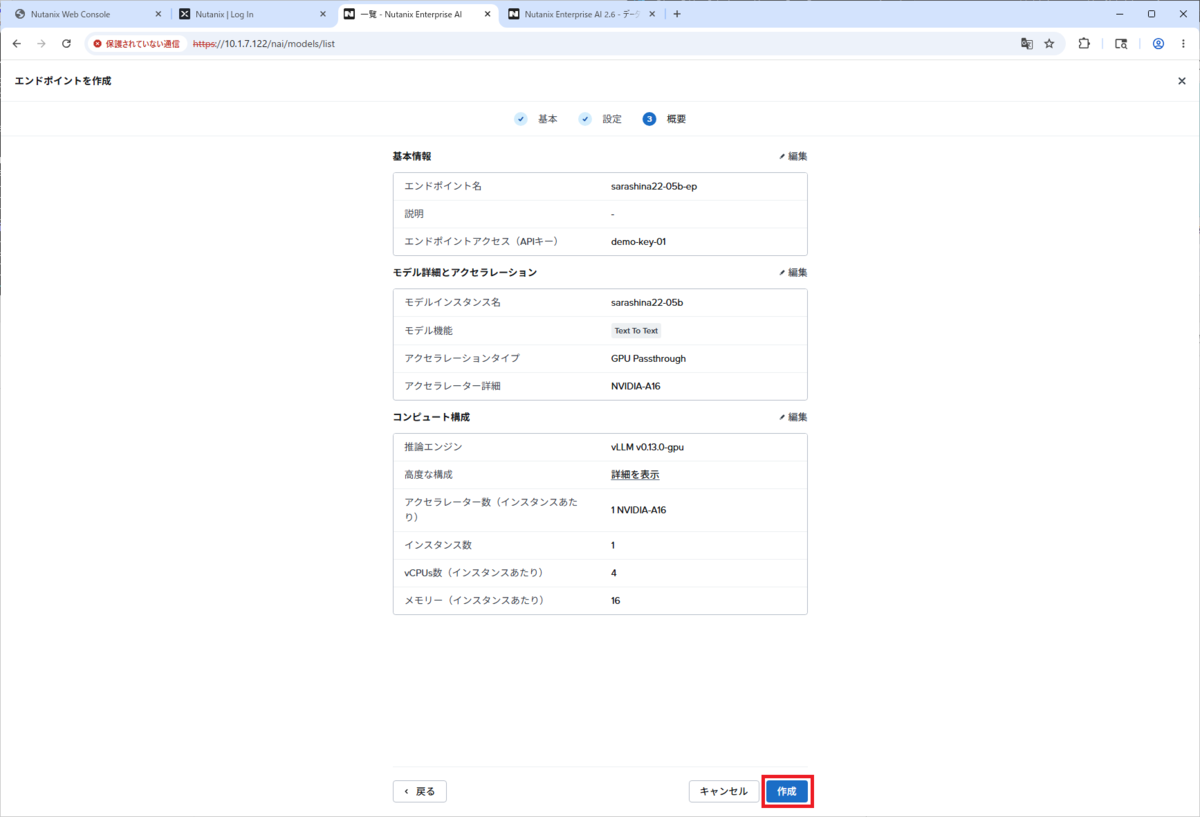Click the translate page icon
1200x817 pixels.
(x=1026, y=44)
